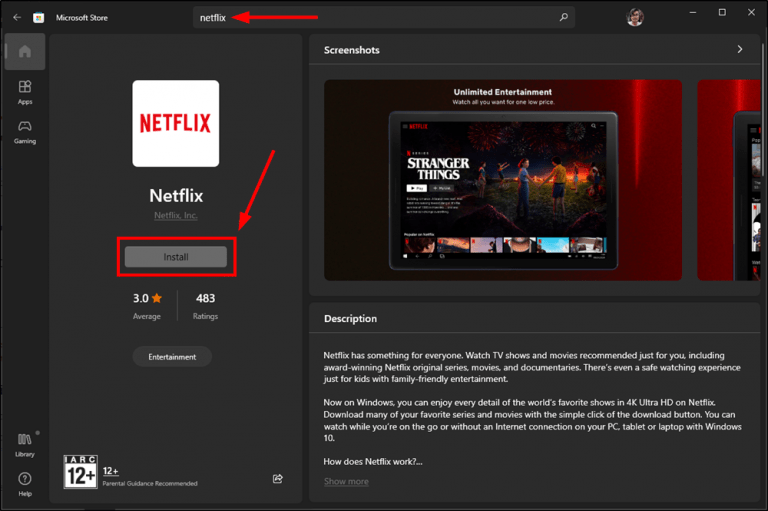Open Help from the sidebar
The width and height of the screenshot is (768, 511).
[x=25, y=484]
